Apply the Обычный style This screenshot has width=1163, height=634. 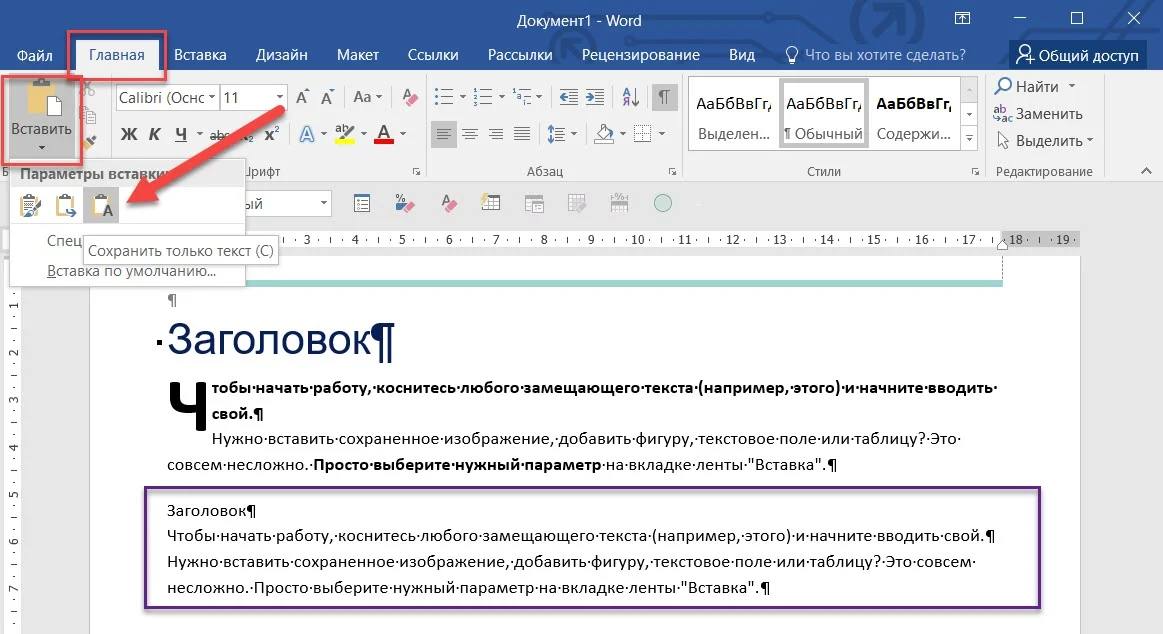824,114
